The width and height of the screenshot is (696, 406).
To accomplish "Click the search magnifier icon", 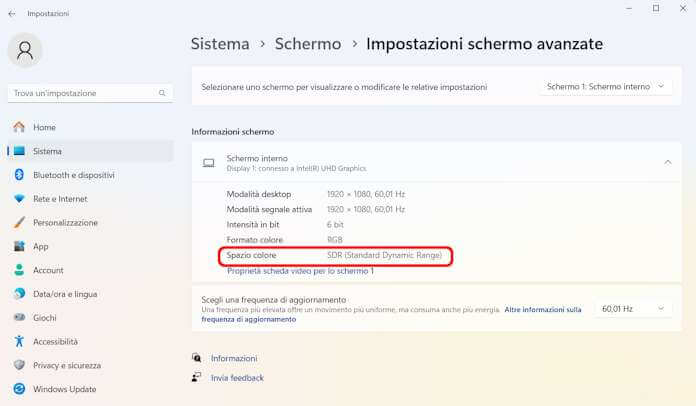I will (162, 93).
